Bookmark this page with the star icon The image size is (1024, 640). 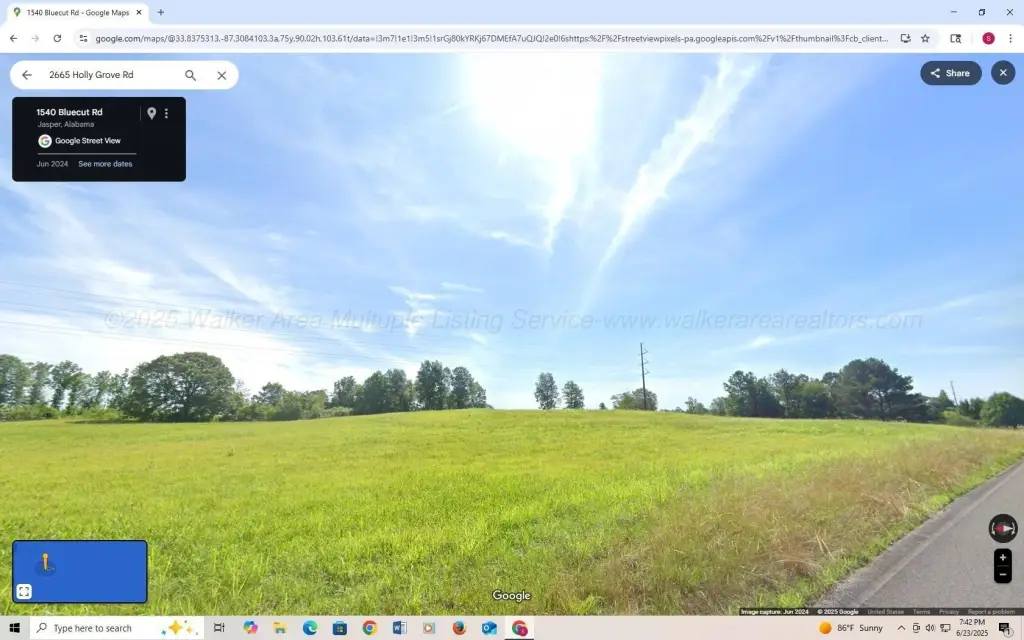[925, 38]
